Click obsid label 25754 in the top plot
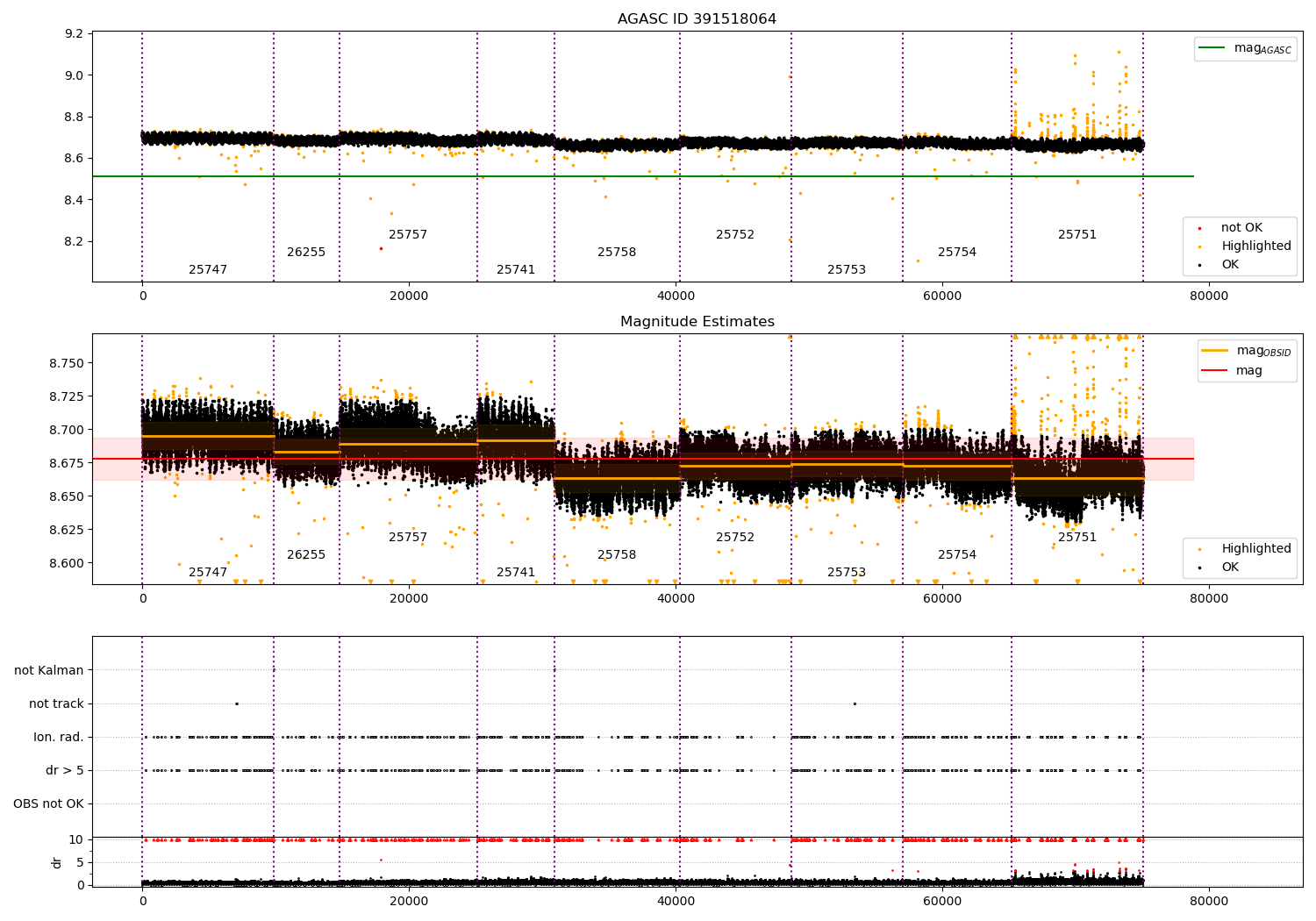Image resolution: width=1316 pixels, height=921 pixels. pos(957,252)
